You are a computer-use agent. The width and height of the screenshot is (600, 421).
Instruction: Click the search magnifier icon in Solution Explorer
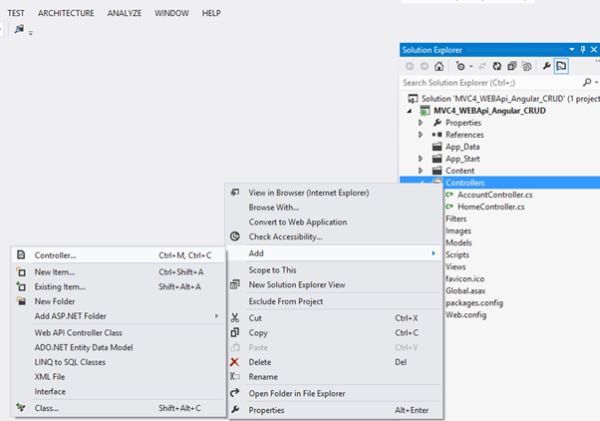point(587,82)
